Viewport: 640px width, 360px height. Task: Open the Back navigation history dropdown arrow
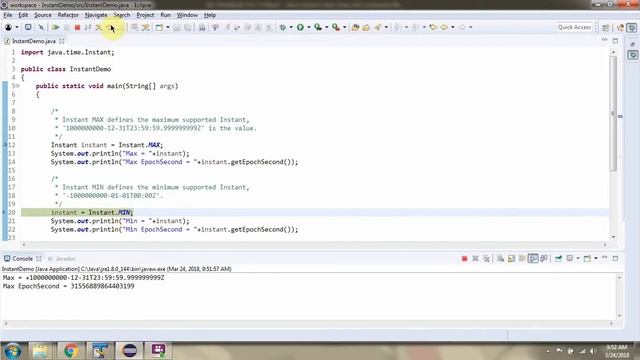[453, 27]
